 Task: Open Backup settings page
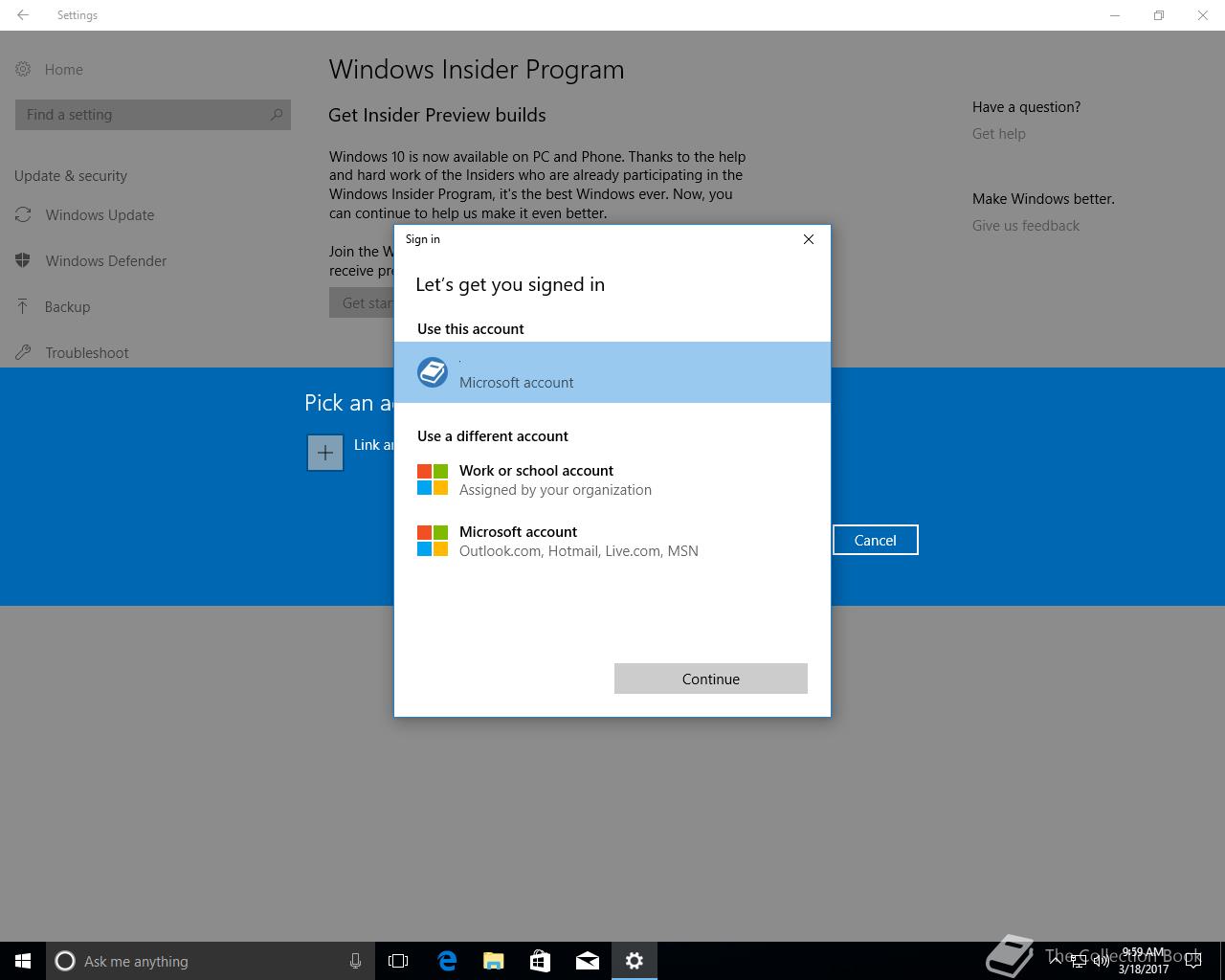tap(67, 306)
